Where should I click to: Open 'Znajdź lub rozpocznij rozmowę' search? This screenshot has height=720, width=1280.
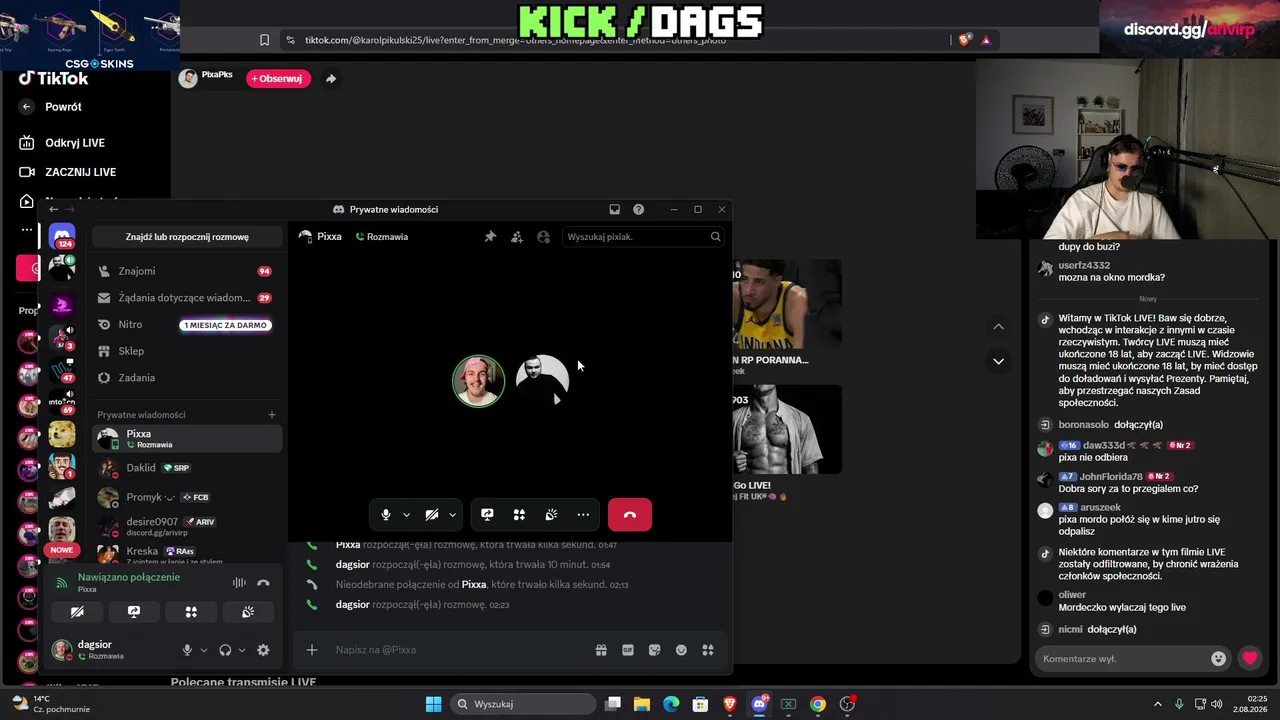(x=187, y=237)
